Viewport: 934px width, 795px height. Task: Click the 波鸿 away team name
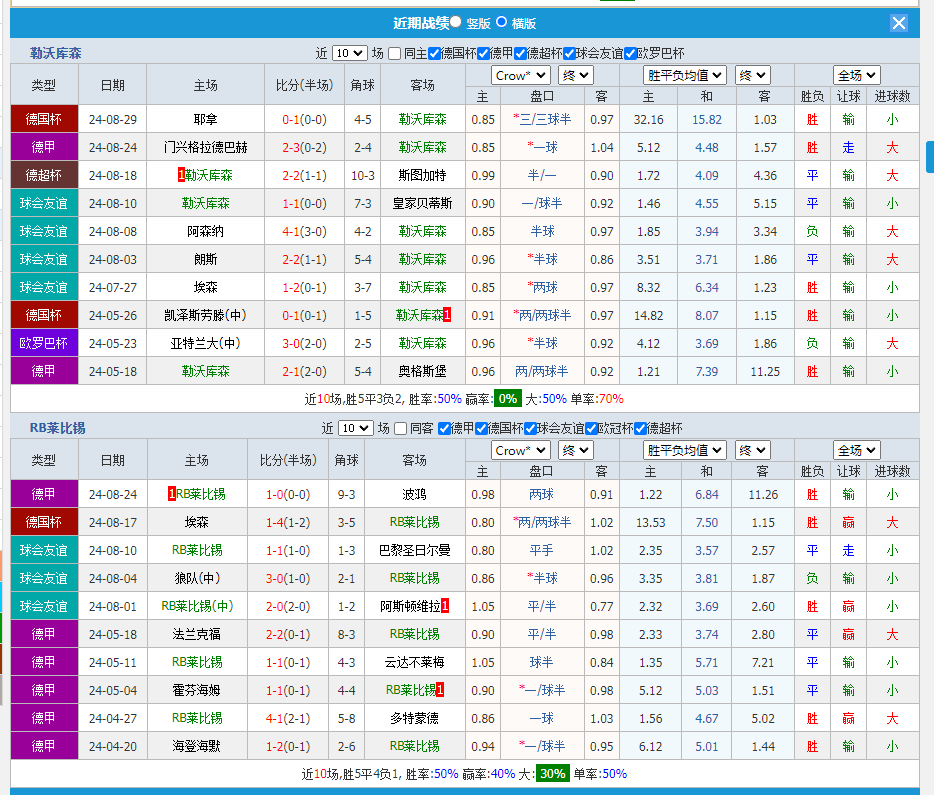414,494
